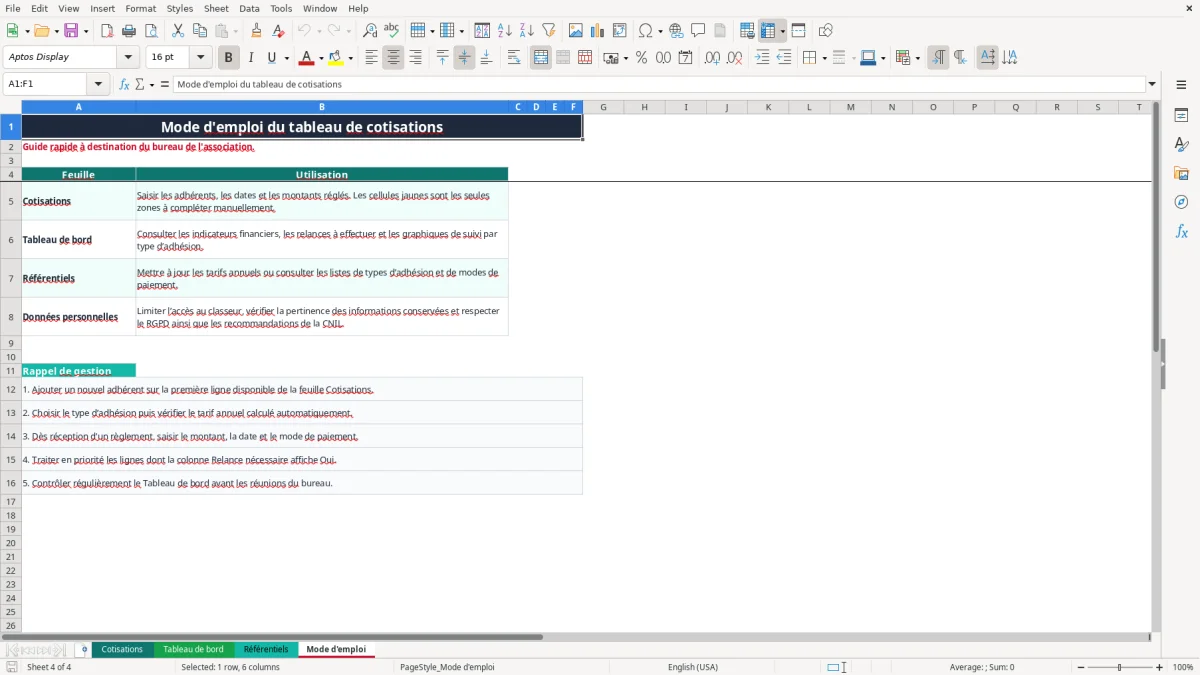Click the Increase Indent icon
Viewport: 1200px width, 675px height.
pyautogui.click(x=762, y=58)
